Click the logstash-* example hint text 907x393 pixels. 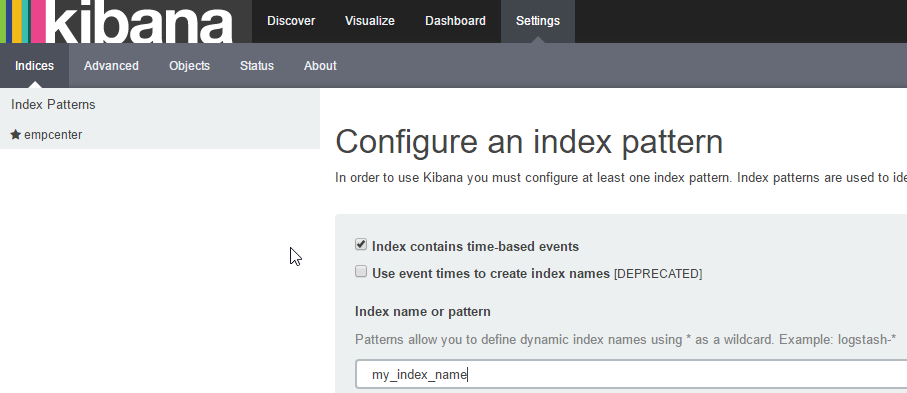pos(867,339)
